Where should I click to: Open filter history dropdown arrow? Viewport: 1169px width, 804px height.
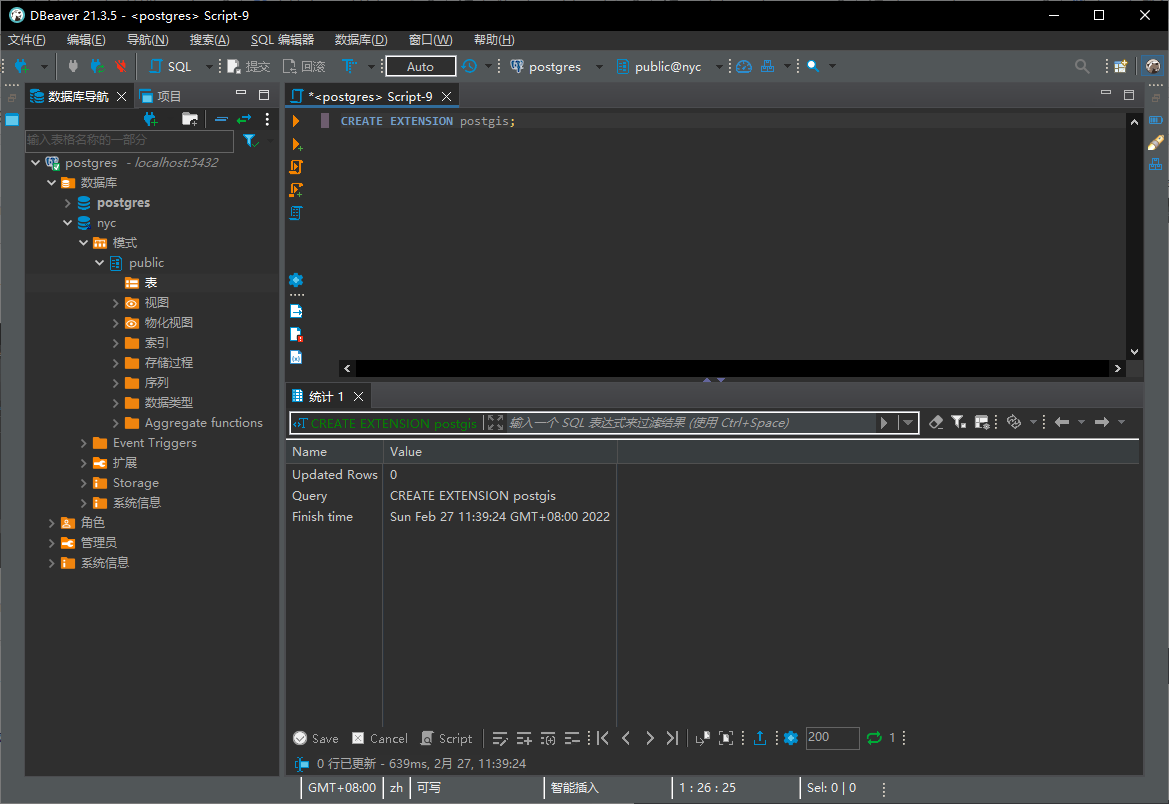(x=908, y=423)
